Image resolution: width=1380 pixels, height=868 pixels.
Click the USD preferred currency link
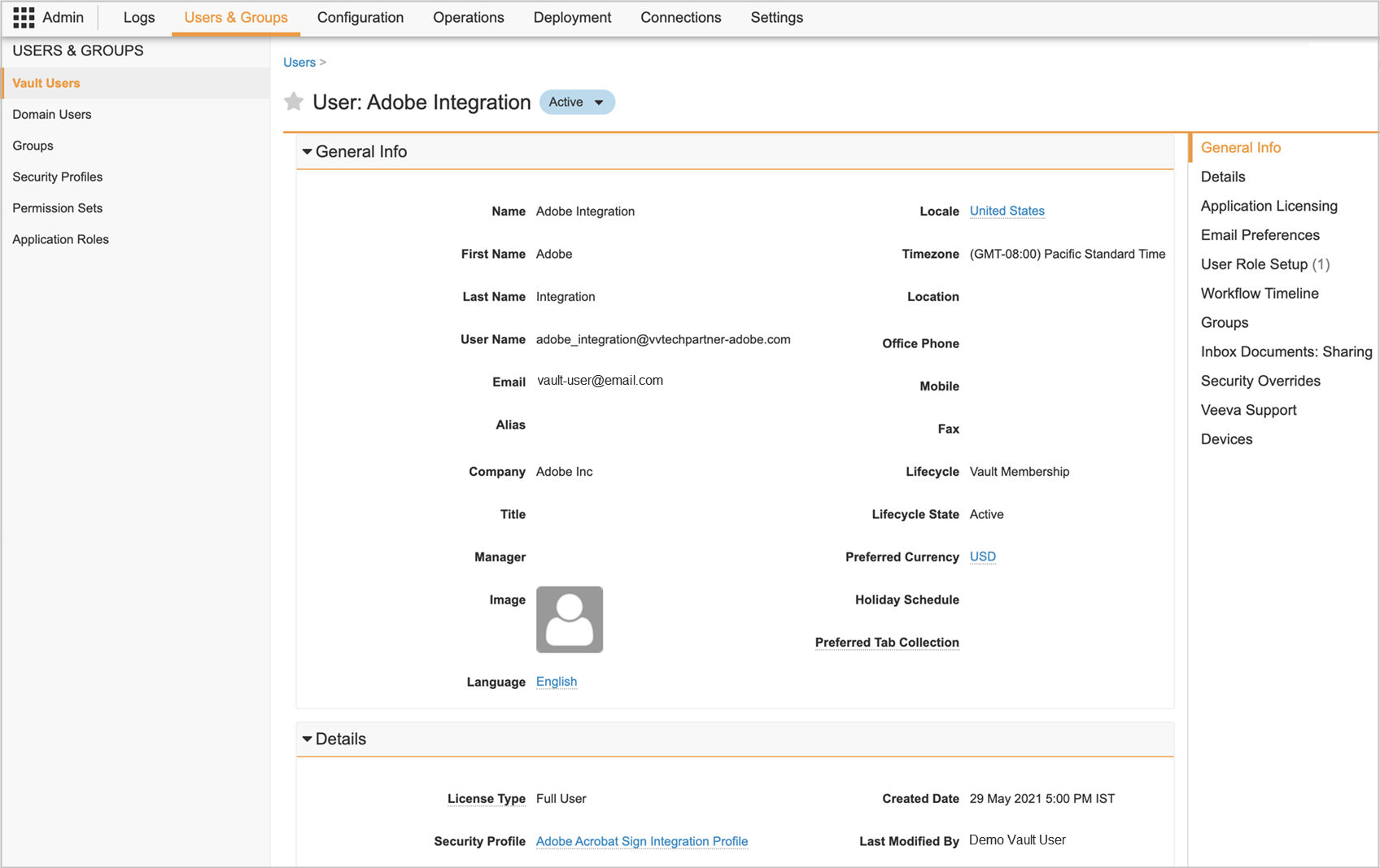[x=983, y=556]
